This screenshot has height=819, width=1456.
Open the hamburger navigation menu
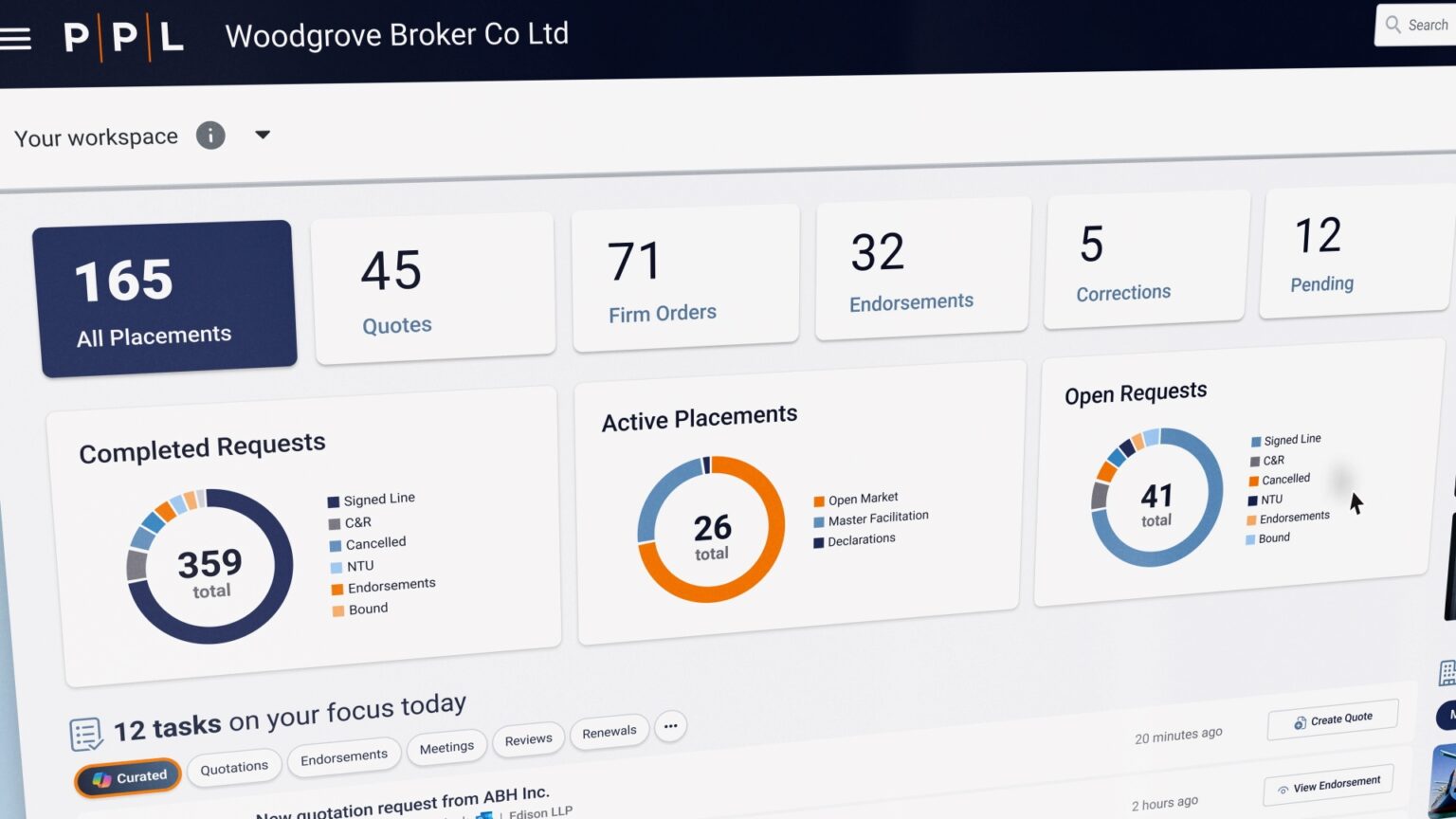(15, 38)
